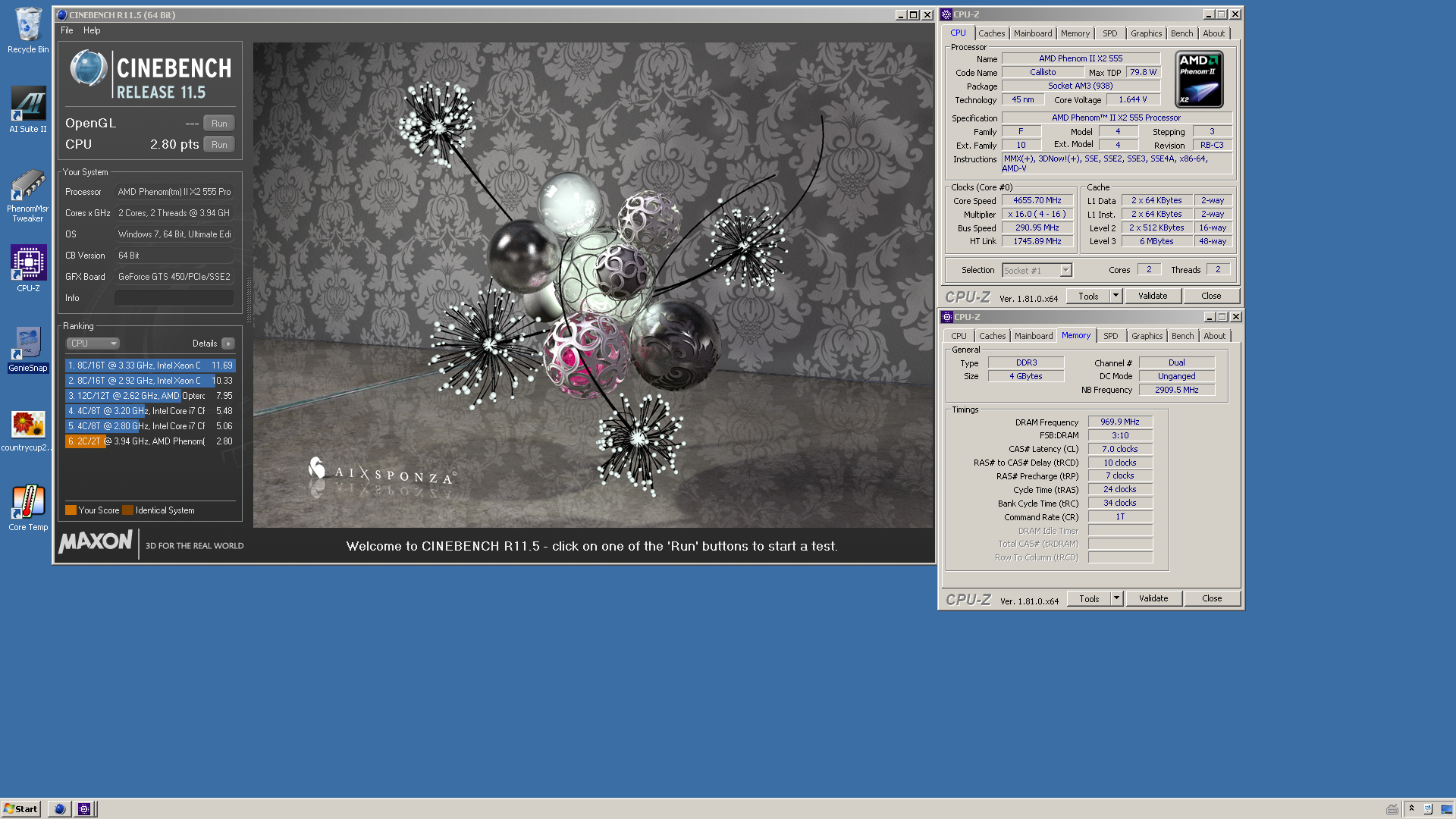The image size is (1456, 819).
Task: Open the Help menu in Cinebench
Action: (x=92, y=30)
